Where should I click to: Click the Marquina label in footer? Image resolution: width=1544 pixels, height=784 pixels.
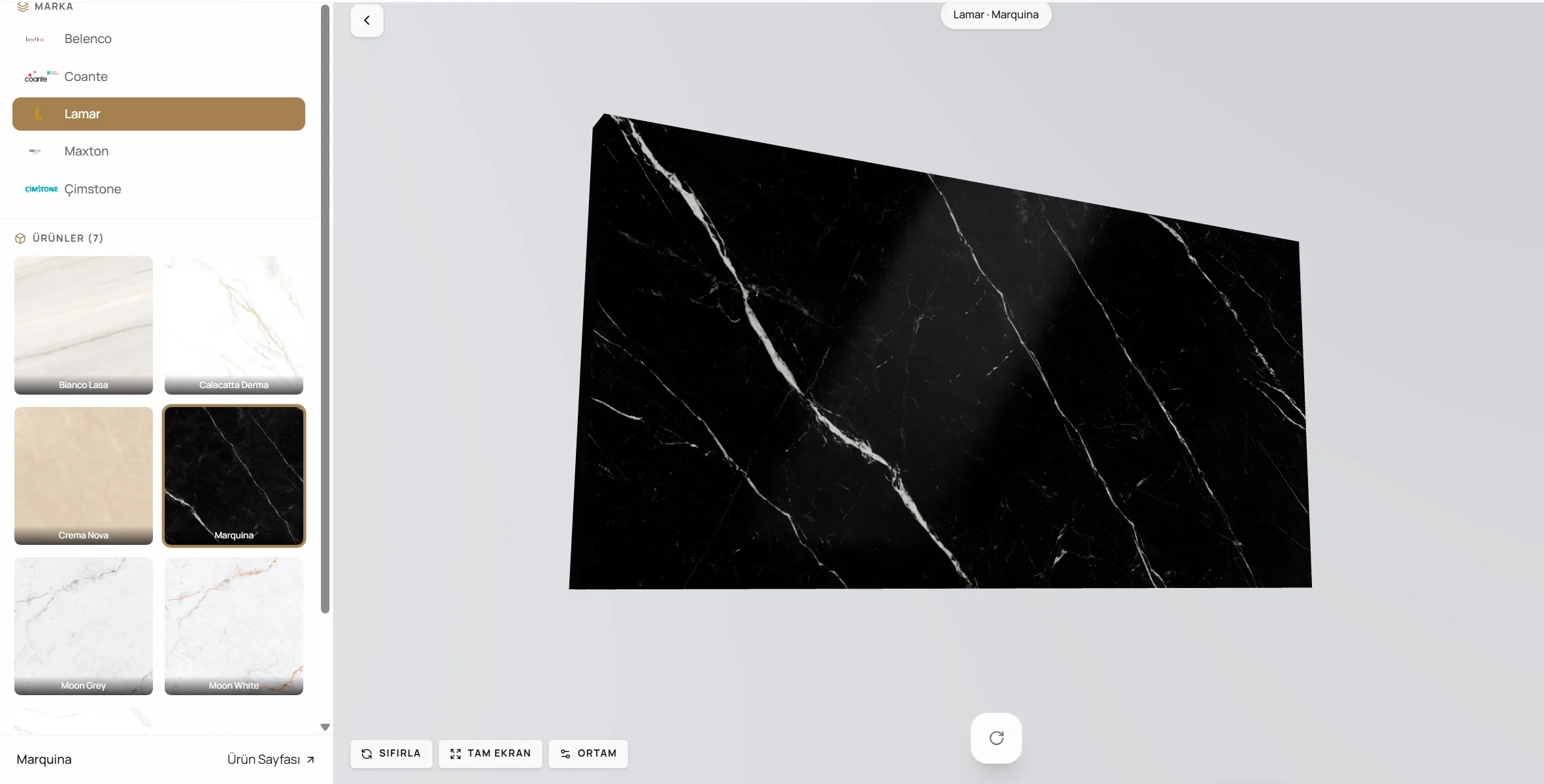[44, 759]
